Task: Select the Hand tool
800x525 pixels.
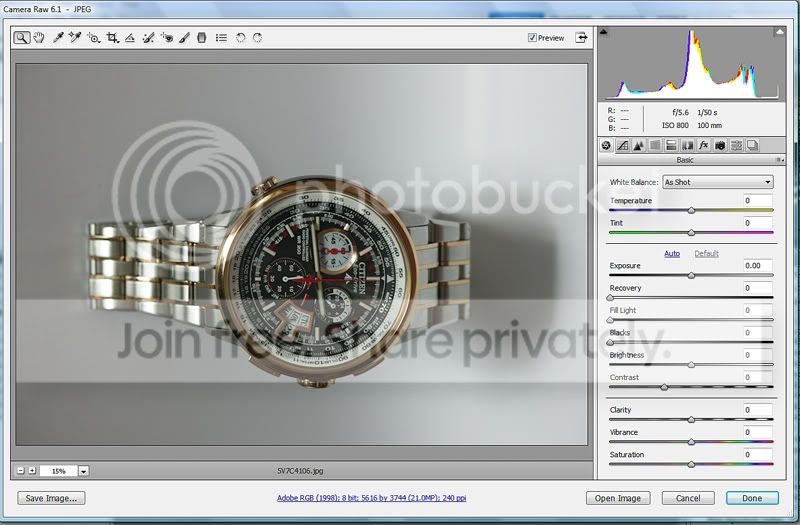Action: 39,38
